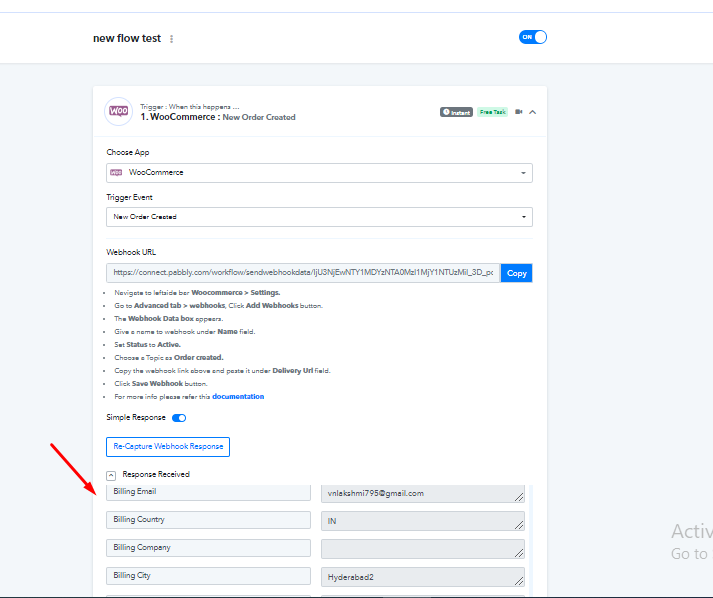Collapse the Response Received section

(x=111, y=476)
